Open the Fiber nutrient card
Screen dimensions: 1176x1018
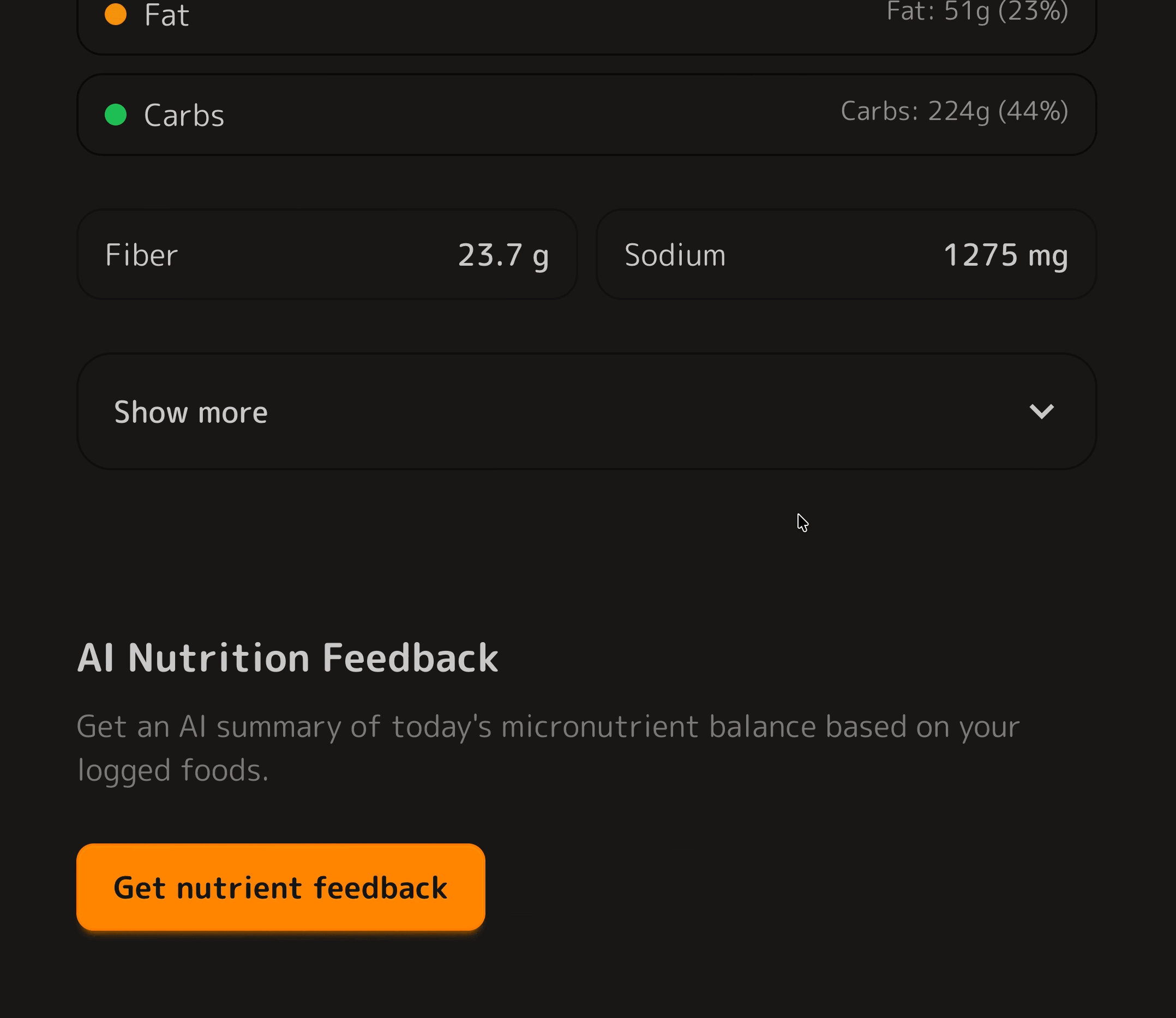tap(328, 254)
